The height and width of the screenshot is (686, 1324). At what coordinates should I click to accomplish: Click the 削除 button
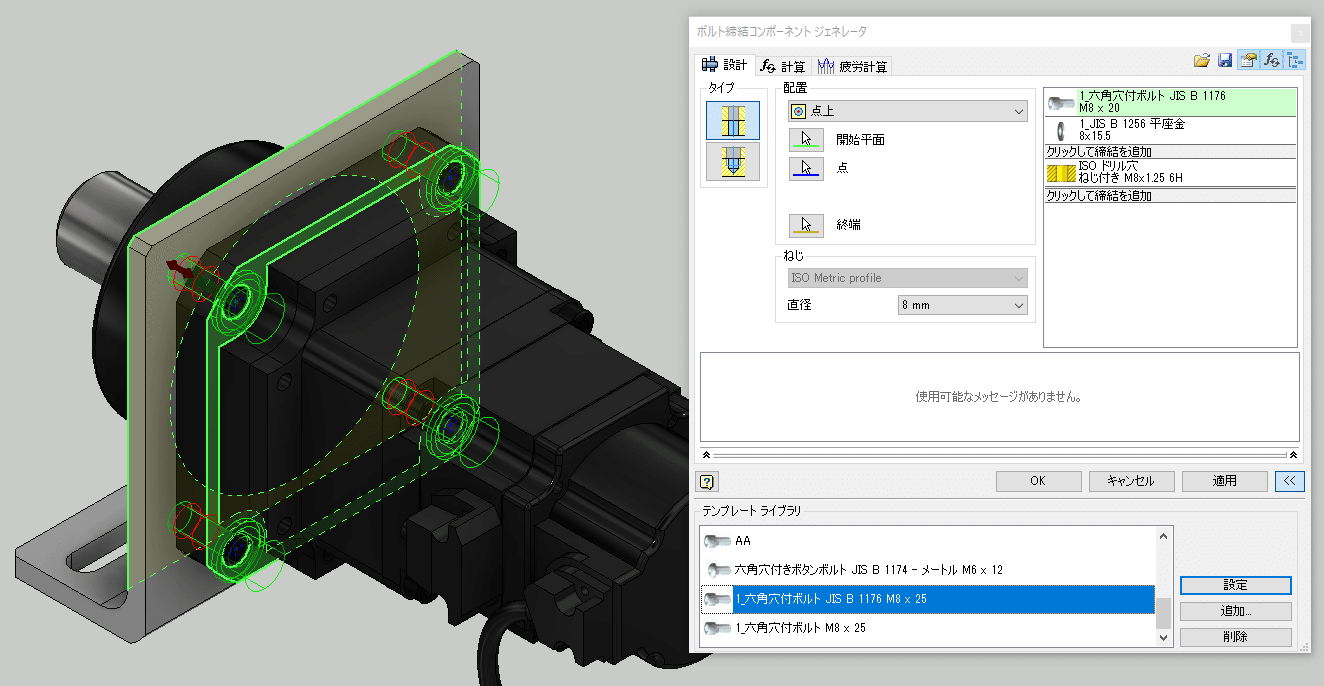(x=1236, y=637)
